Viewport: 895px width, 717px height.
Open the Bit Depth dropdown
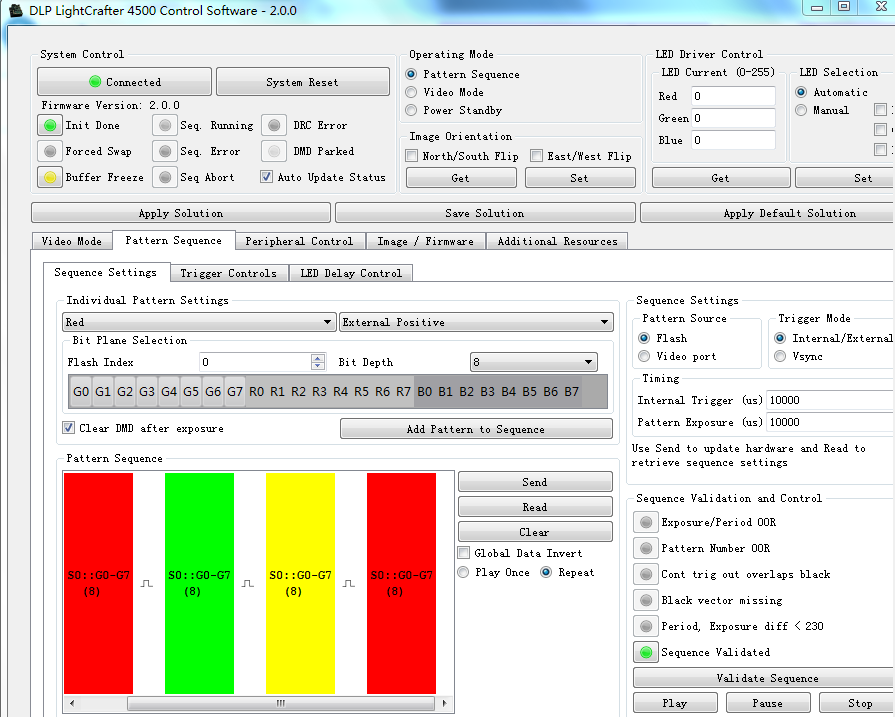click(534, 362)
